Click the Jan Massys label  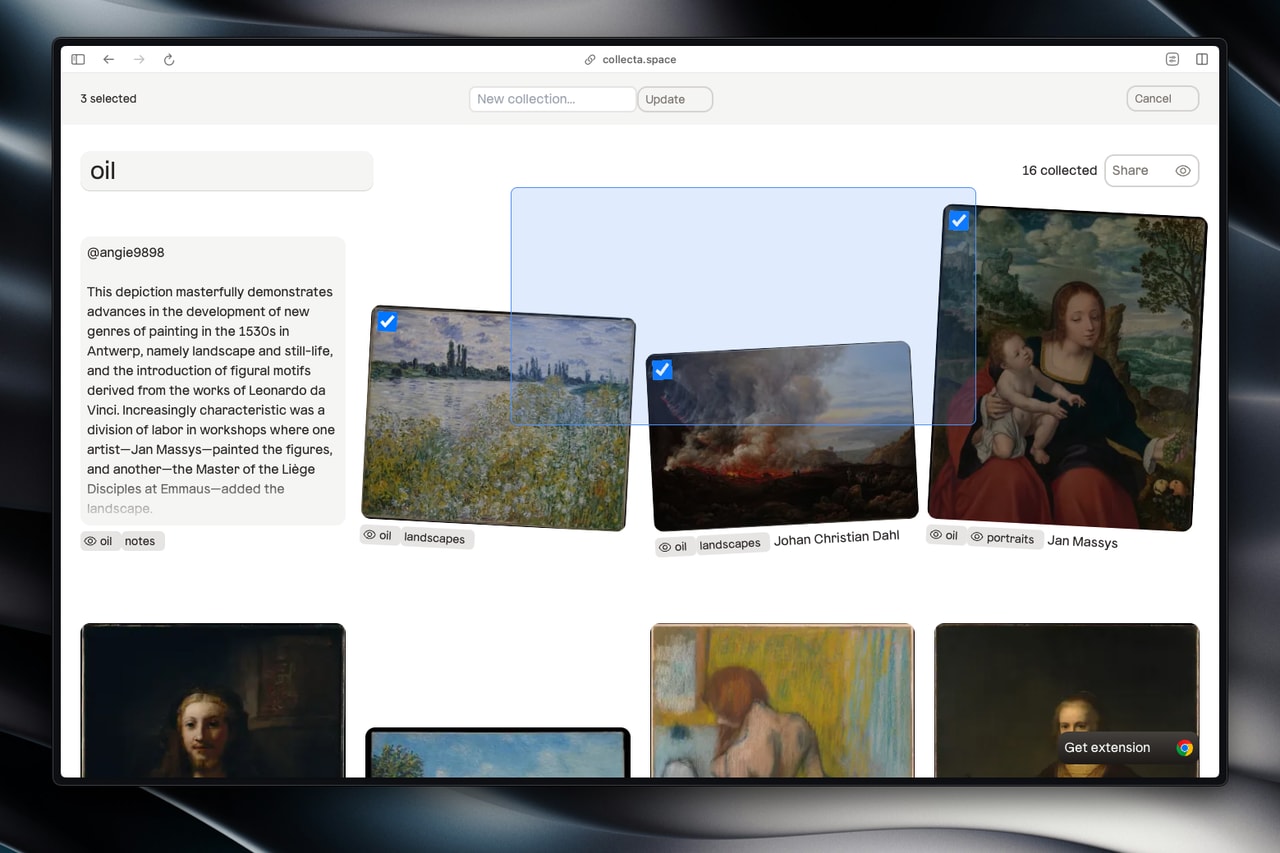[x=1082, y=542]
